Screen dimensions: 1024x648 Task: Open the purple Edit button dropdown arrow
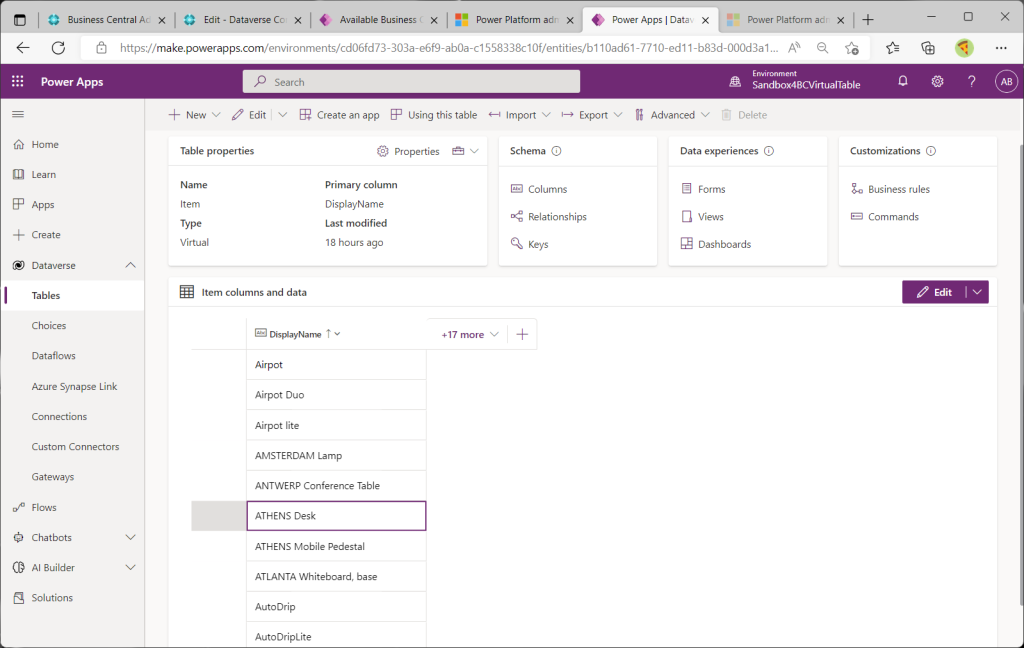977,292
